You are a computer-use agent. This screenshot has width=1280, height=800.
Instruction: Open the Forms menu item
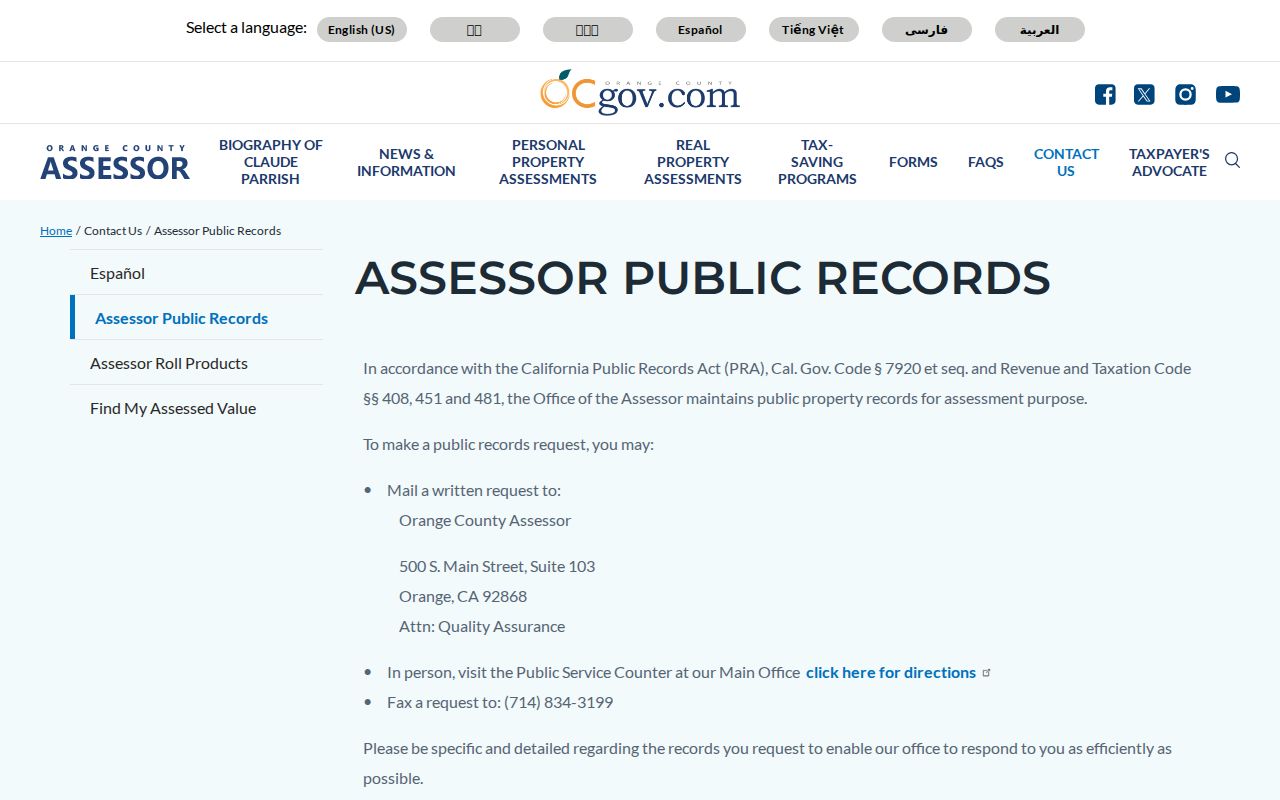click(913, 162)
